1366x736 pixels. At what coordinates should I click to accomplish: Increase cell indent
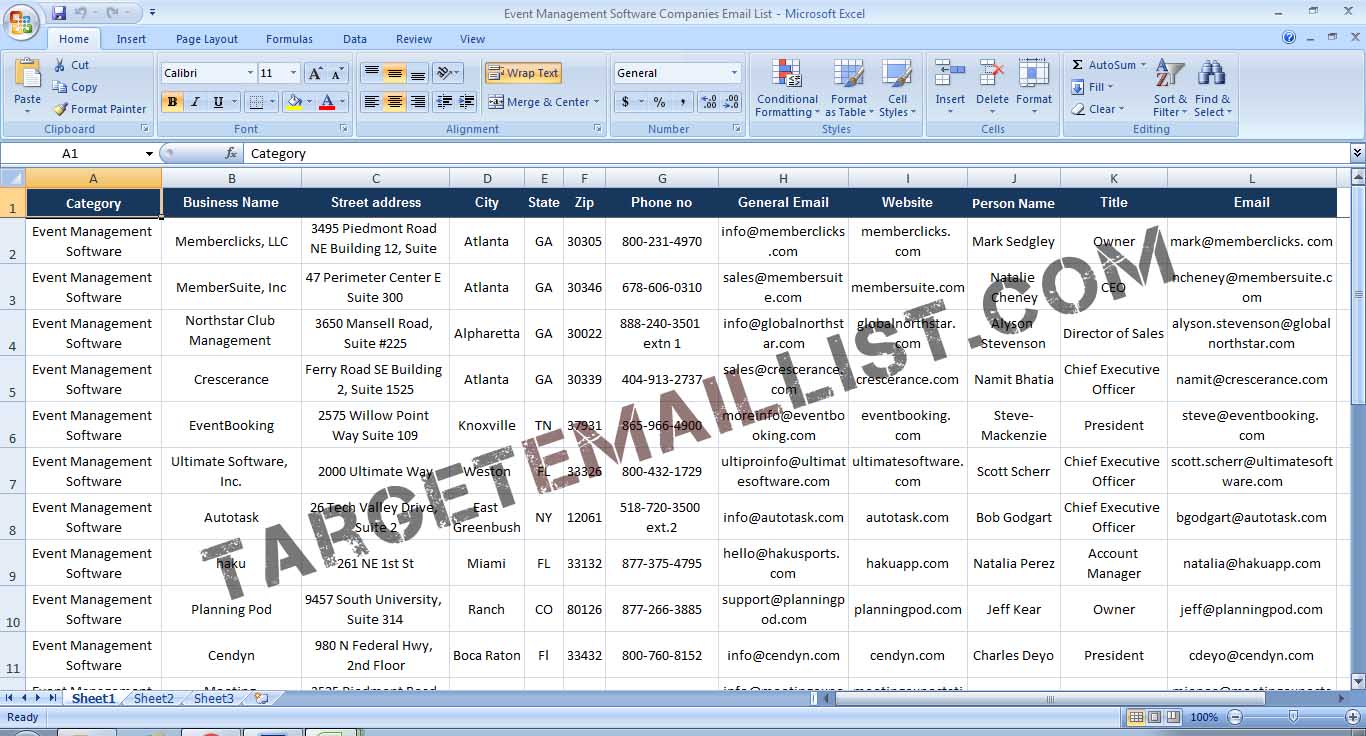(466, 102)
